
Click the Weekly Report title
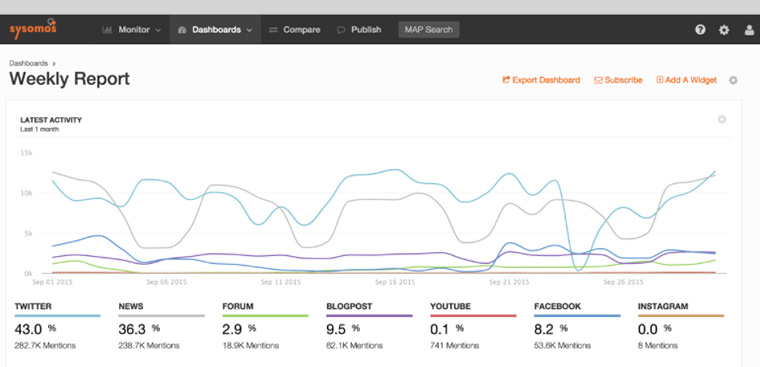click(x=69, y=79)
